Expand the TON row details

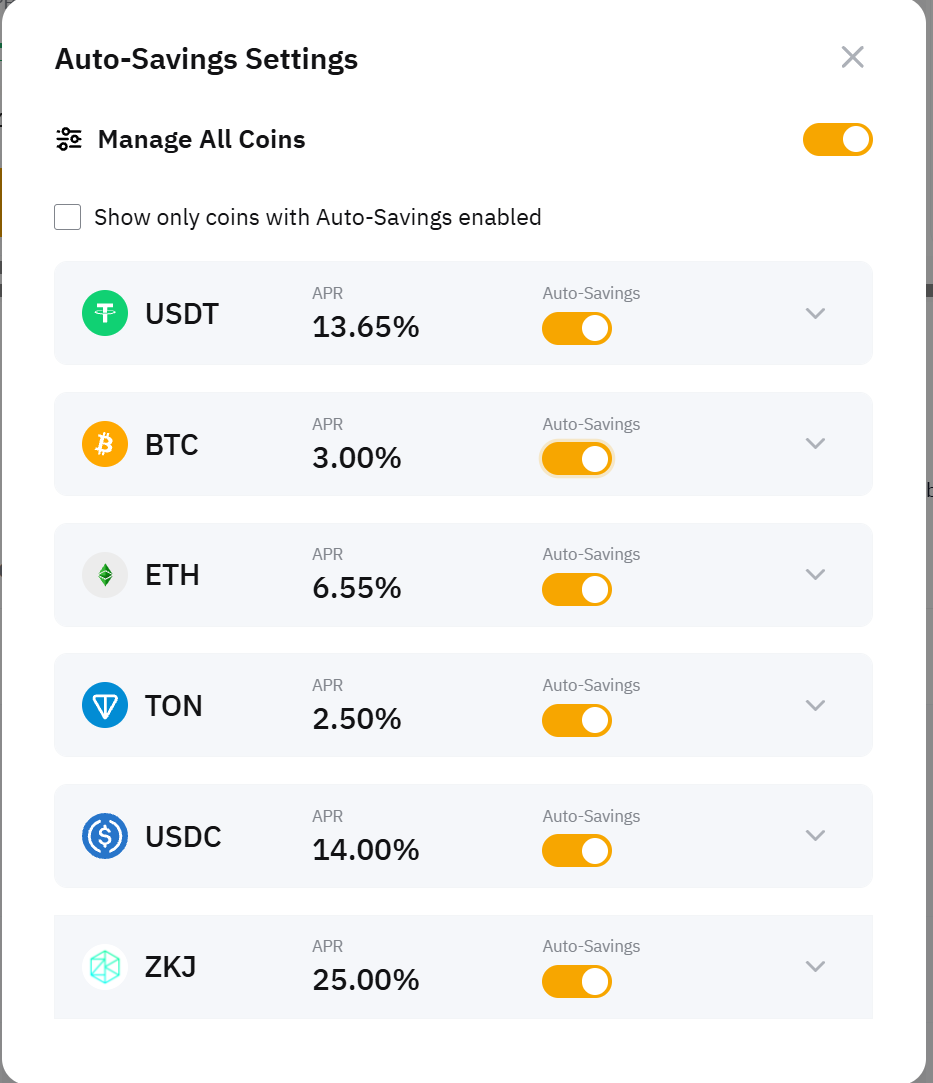point(815,705)
